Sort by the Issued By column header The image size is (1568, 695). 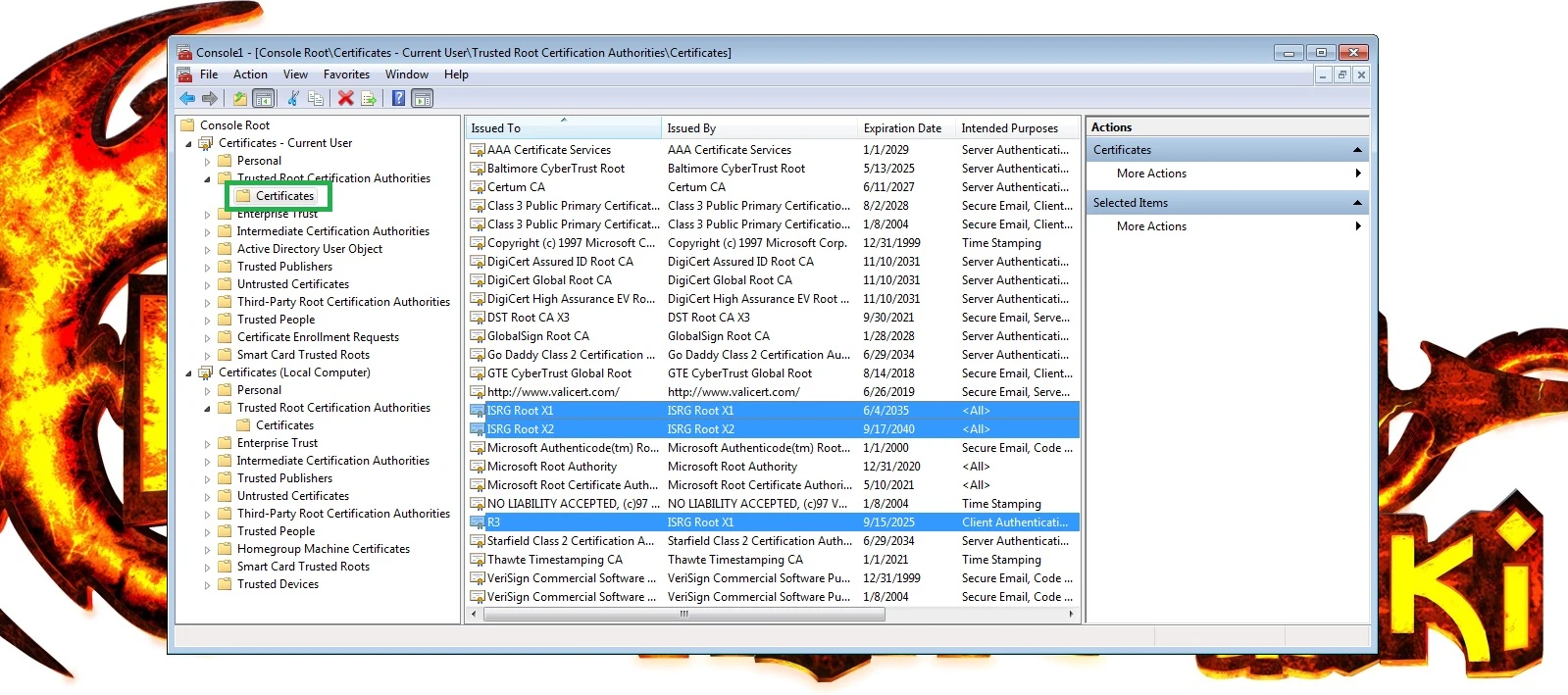pyautogui.click(x=760, y=128)
